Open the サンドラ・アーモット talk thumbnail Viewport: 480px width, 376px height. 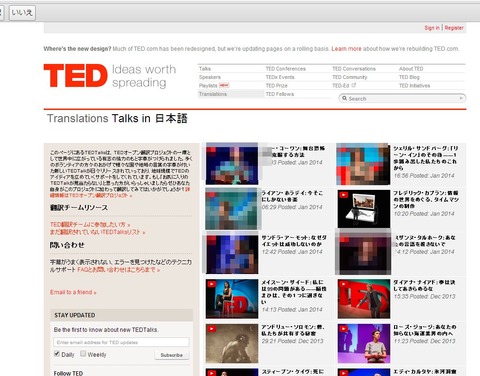232,253
